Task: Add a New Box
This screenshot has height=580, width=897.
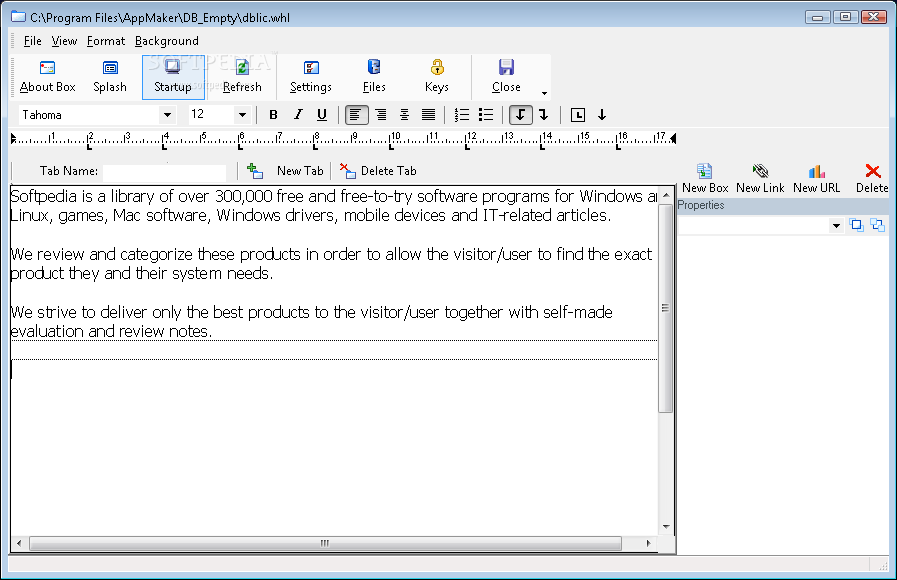Action: (x=705, y=178)
